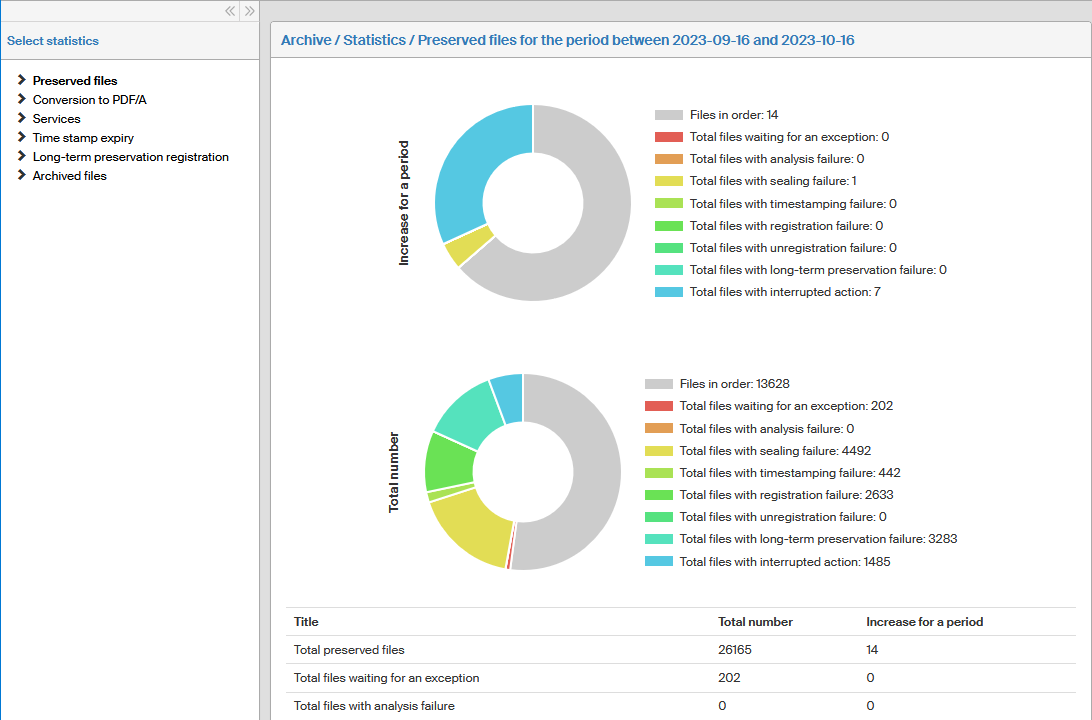Open Long-term preservation registration statistics
Image resolution: width=1092 pixels, height=720 pixels.
pos(130,157)
